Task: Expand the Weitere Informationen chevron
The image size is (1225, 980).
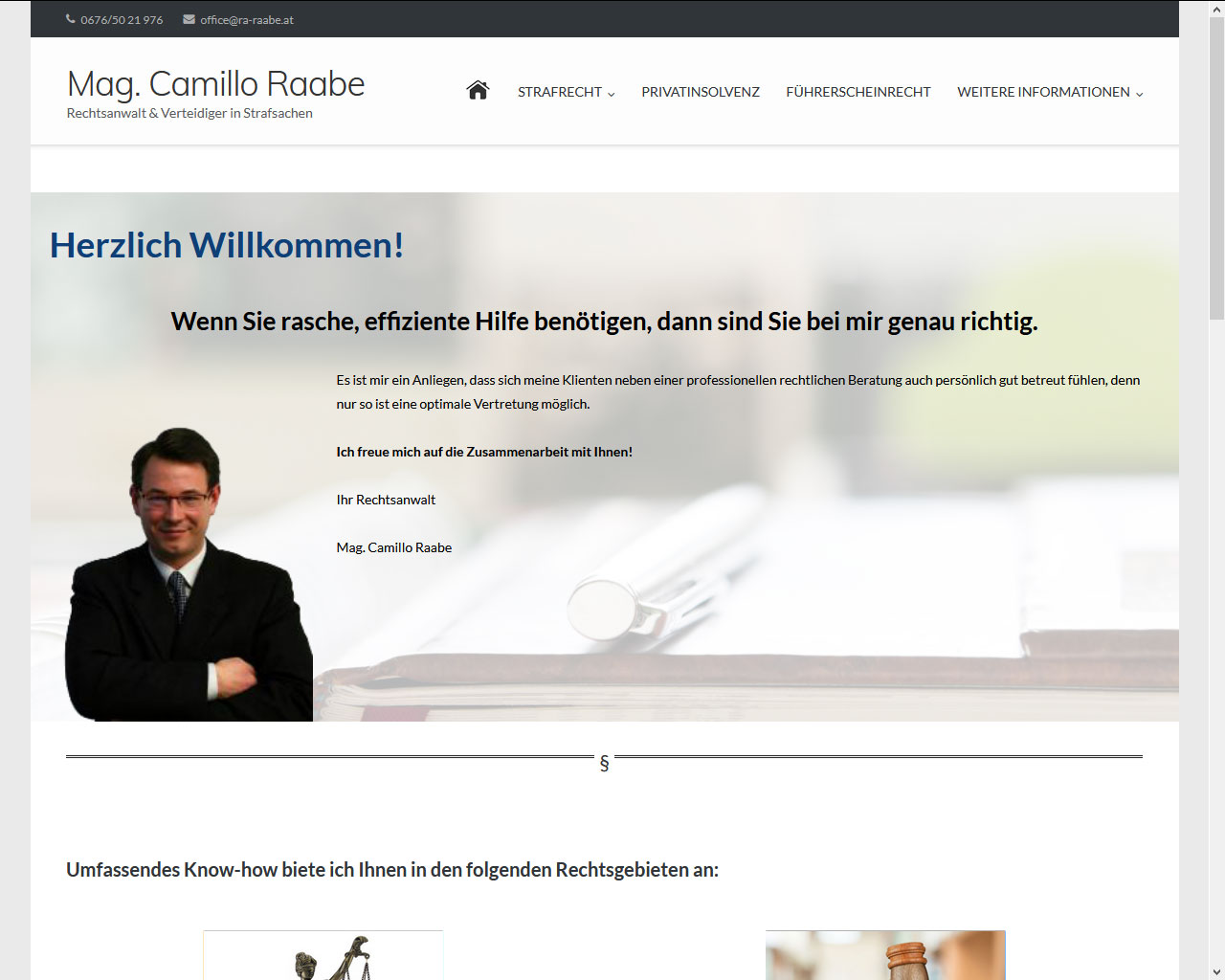Action: 1139,94
